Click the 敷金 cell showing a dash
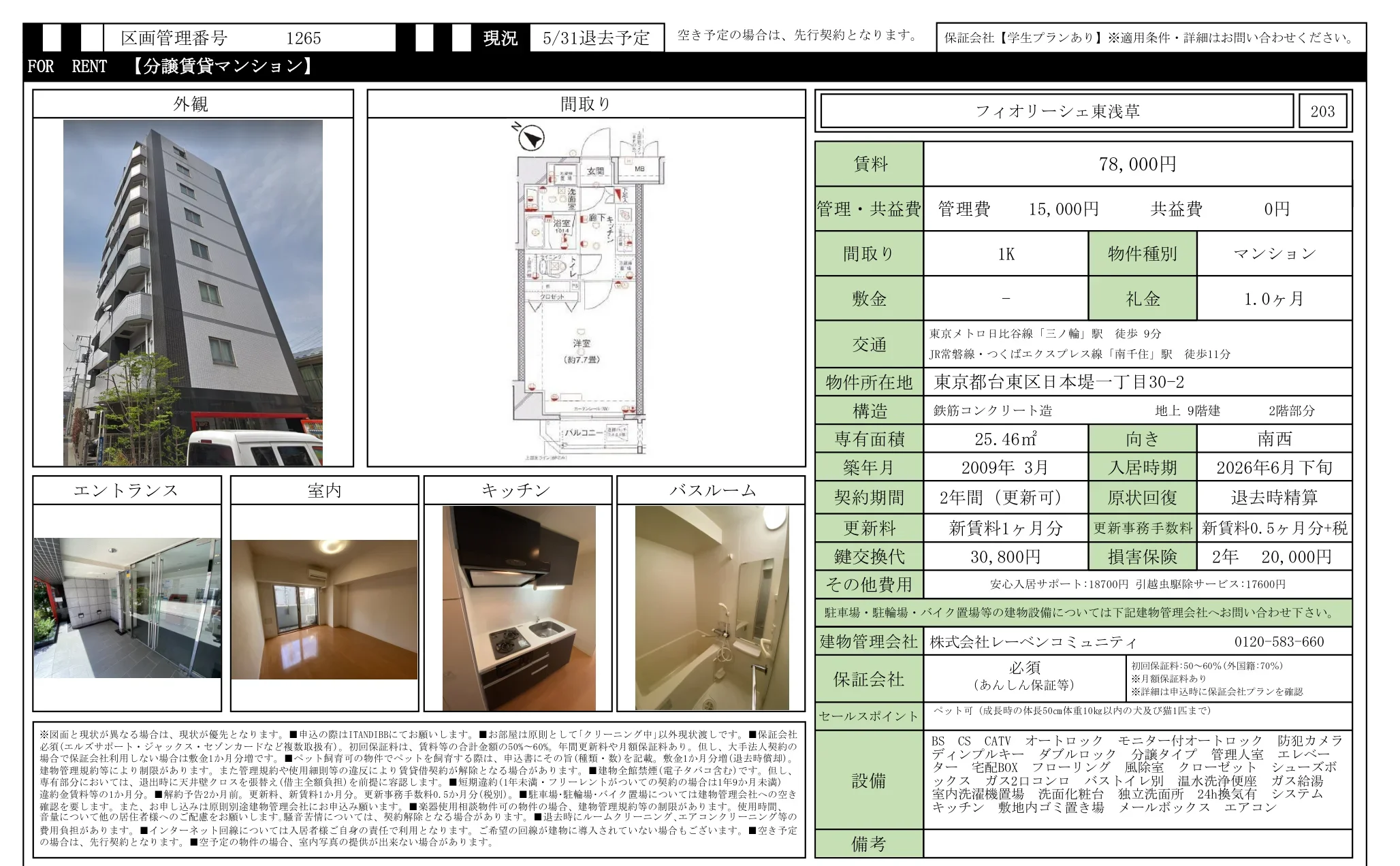This screenshot has width=1400, height=866. (1006, 298)
